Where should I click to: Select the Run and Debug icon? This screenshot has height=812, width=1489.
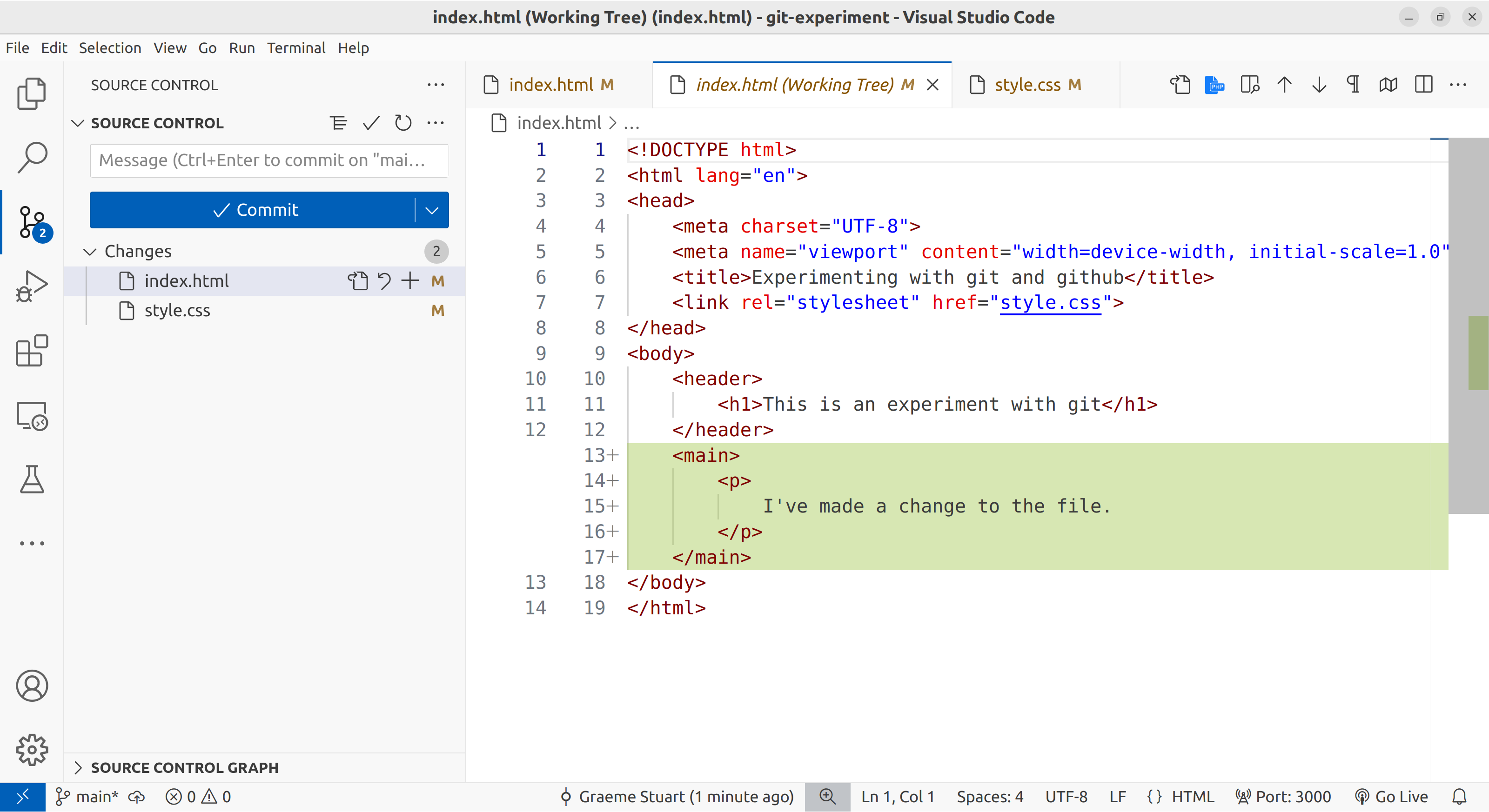coord(32,285)
